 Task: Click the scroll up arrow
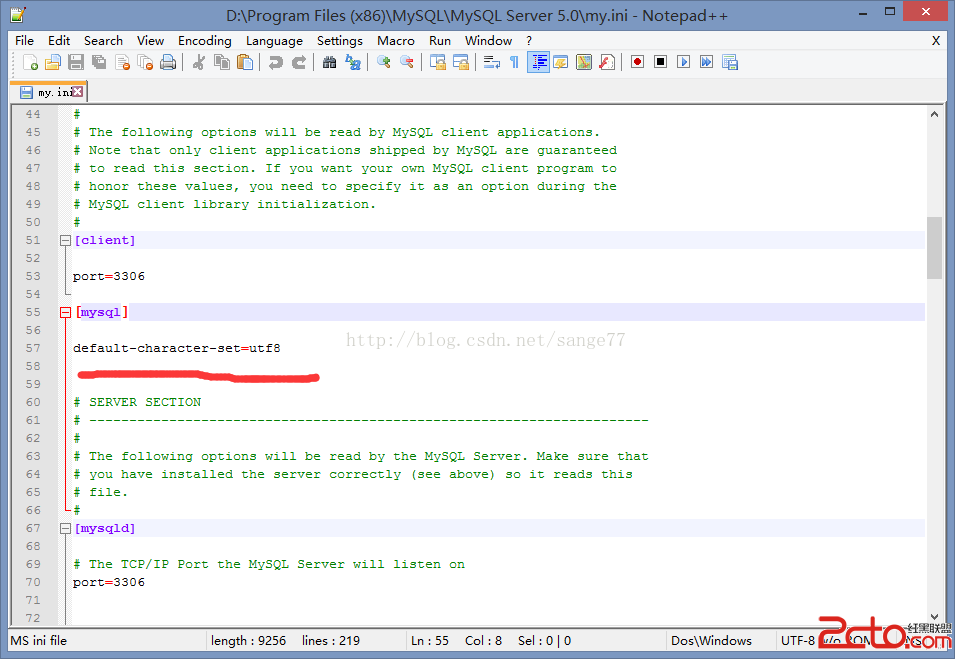(934, 114)
